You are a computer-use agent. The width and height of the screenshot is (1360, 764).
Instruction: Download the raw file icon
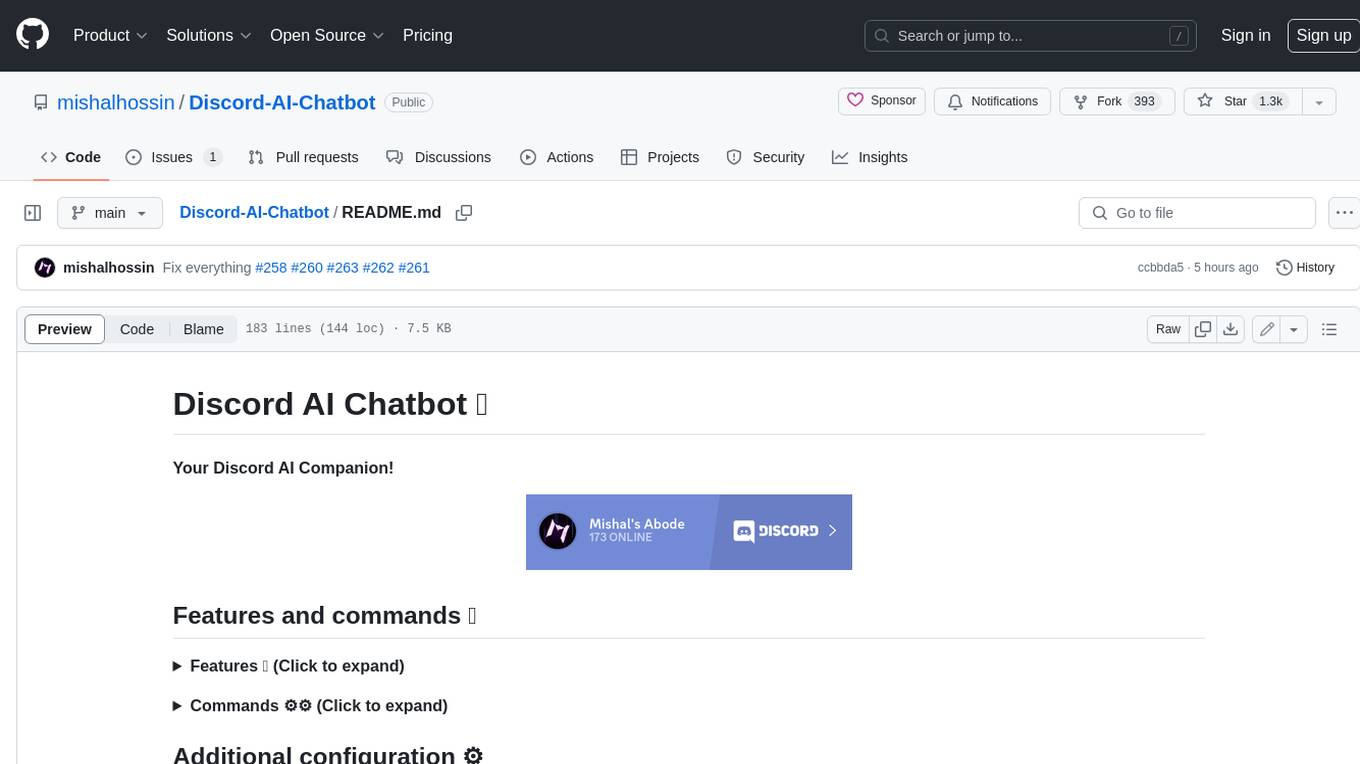tap(1231, 329)
